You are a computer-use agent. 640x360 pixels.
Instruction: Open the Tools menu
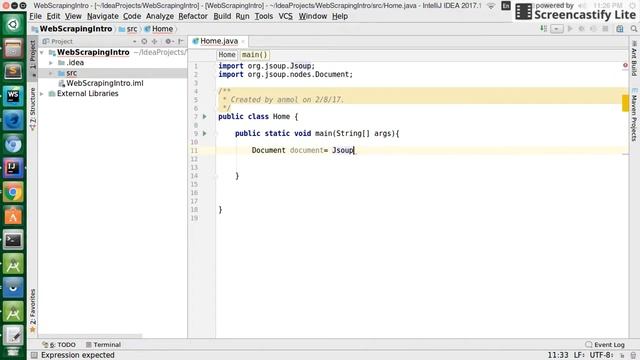(x=264, y=16)
